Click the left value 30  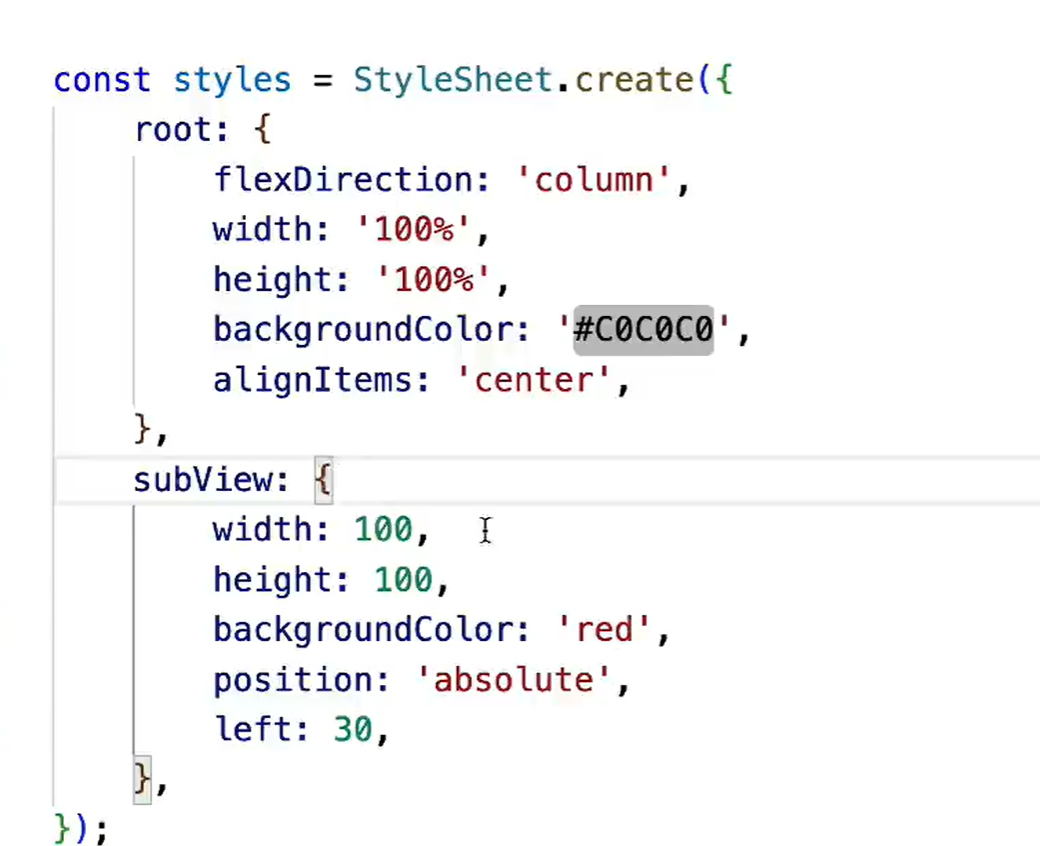point(354,730)
